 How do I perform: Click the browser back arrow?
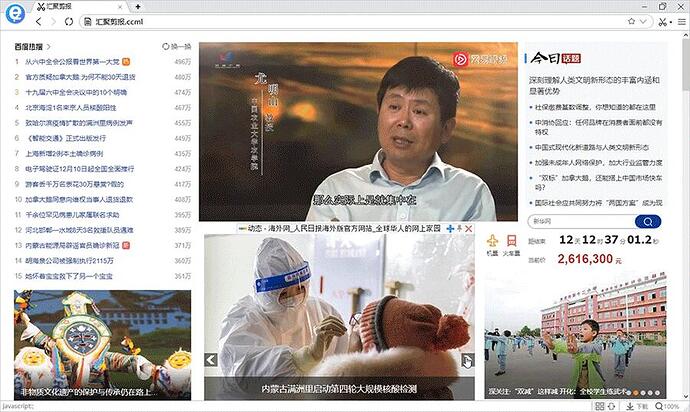[x=39, y=21]
